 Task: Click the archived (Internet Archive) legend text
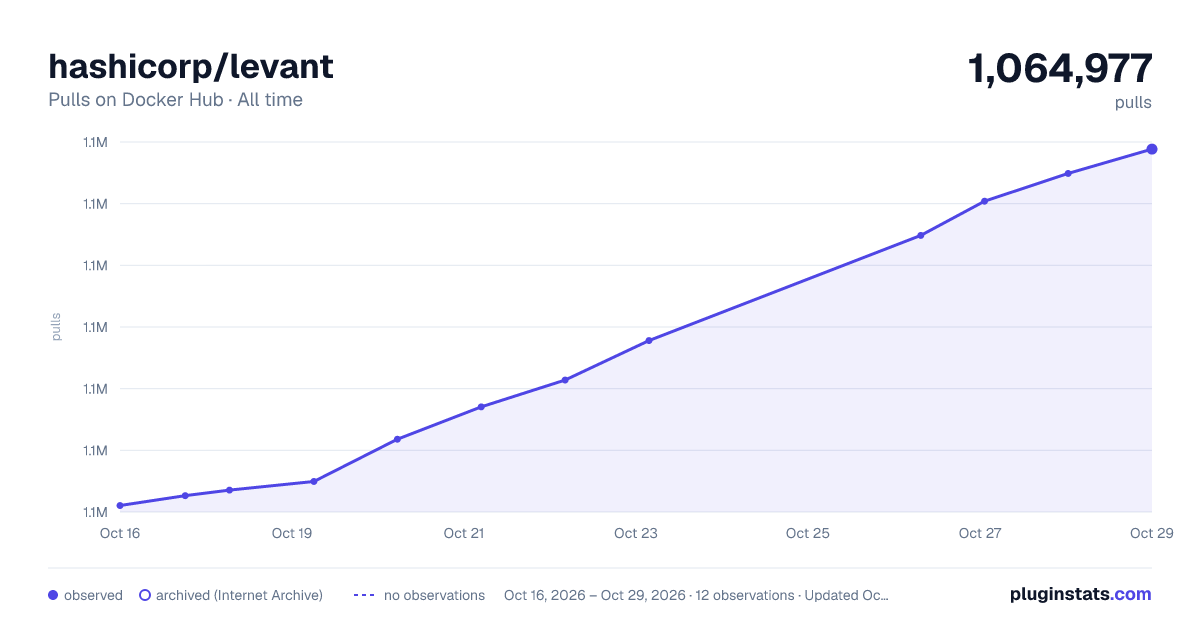(239, 595)
